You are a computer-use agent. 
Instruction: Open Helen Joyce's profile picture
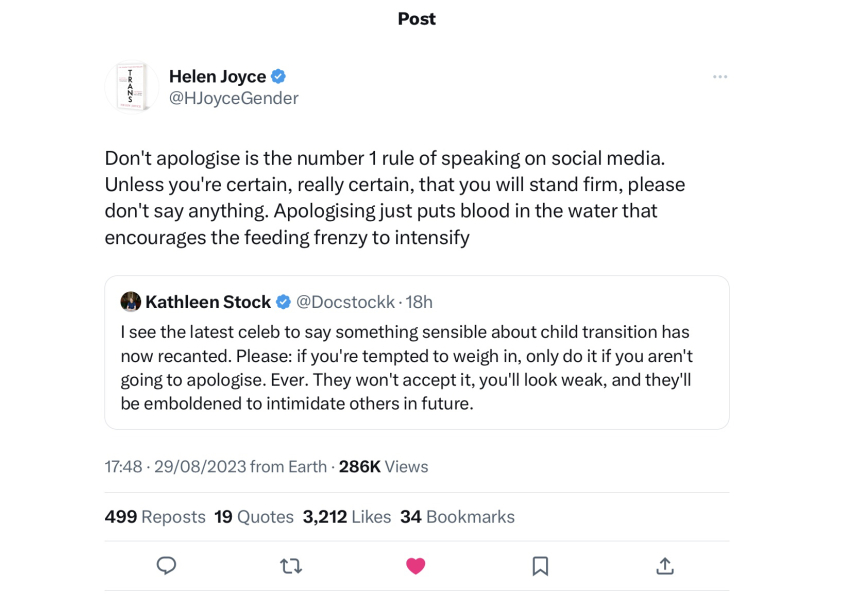pyautogui.click(x=131, y=87)
